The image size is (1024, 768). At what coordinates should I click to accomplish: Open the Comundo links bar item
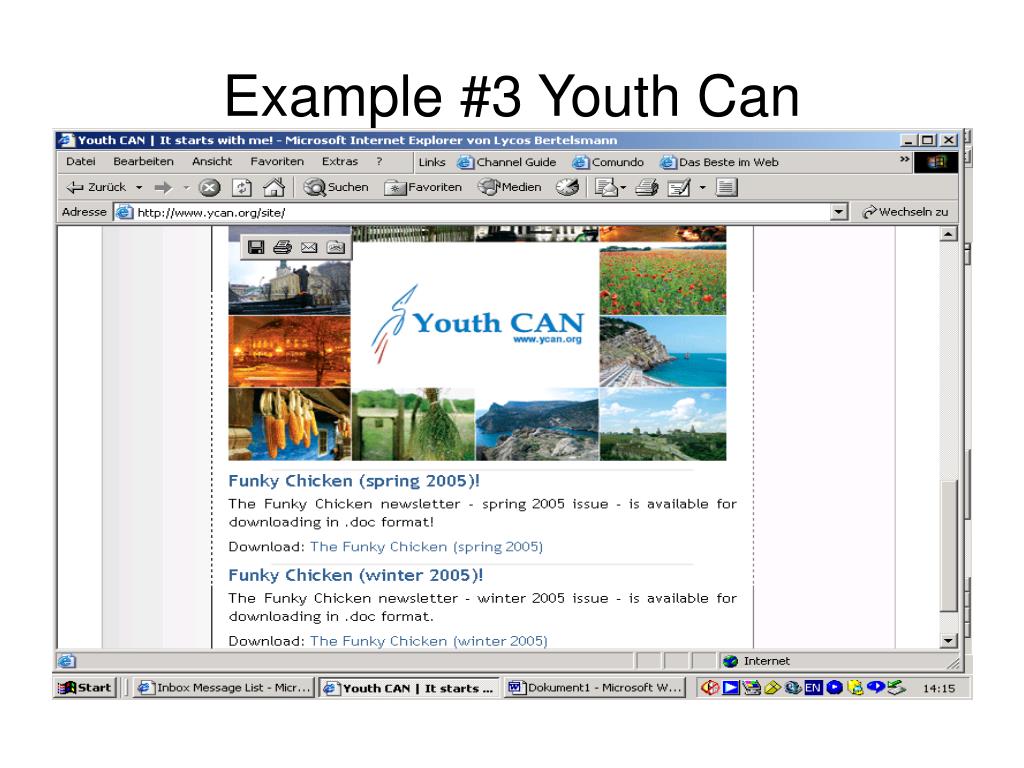(x=608, y=163)
